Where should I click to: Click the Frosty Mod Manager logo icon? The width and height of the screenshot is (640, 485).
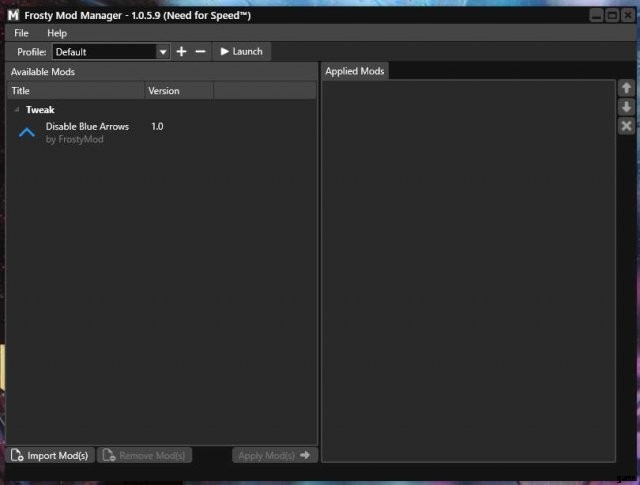click(x=13, y=15)
